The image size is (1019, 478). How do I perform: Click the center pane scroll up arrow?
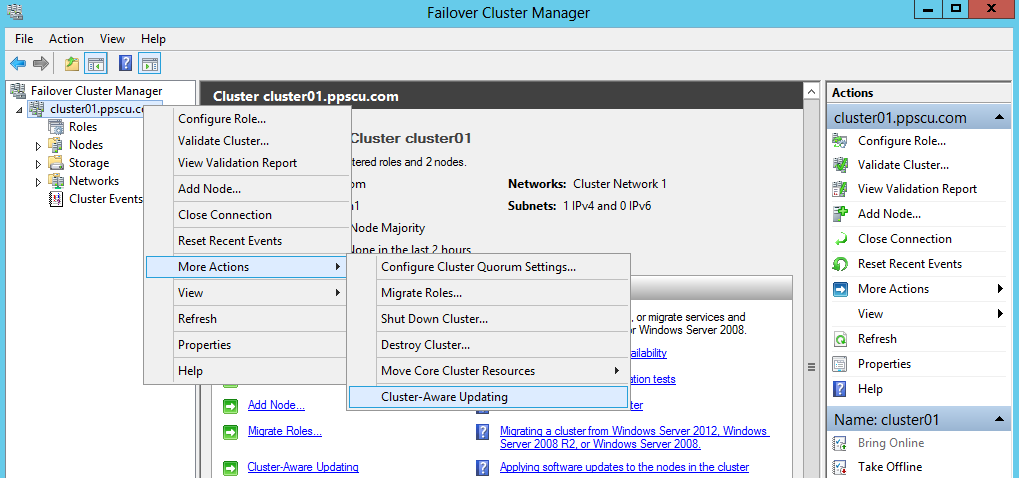[x=811, y=92]
